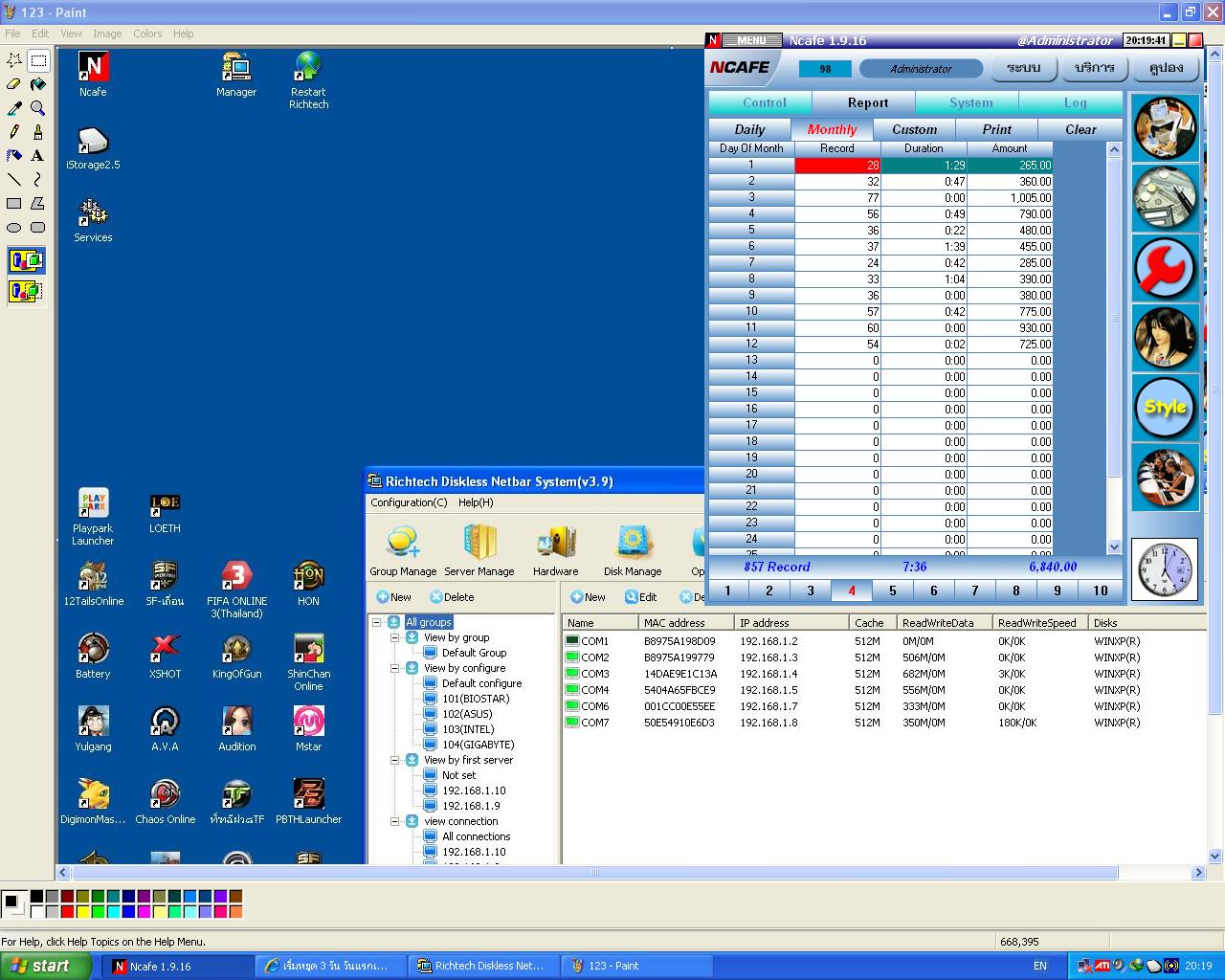Click the Clear button in Ncafe report

(1080, 129)
